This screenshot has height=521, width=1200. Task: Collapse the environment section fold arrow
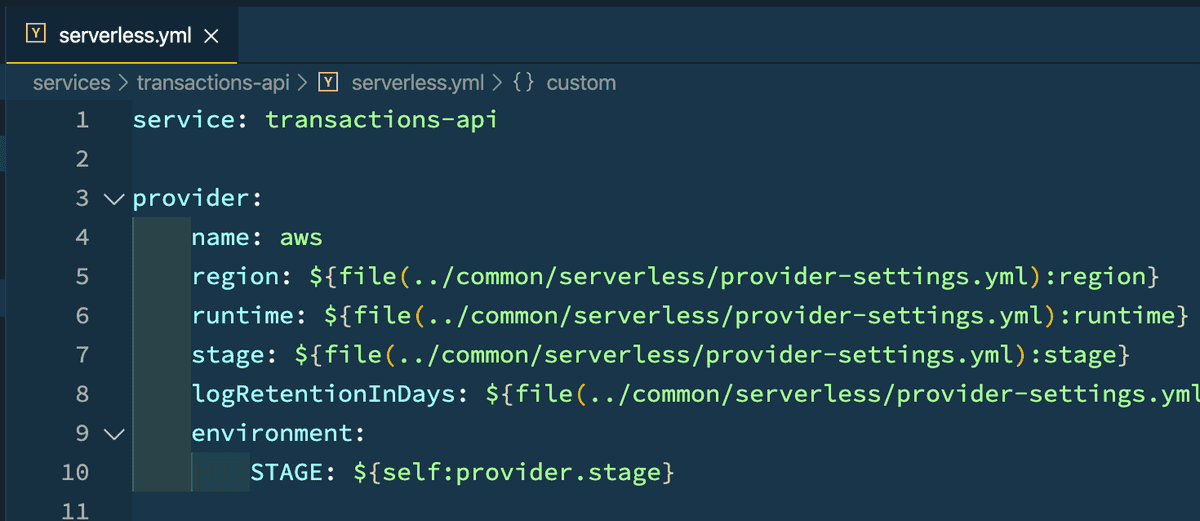tap(113, 433)
